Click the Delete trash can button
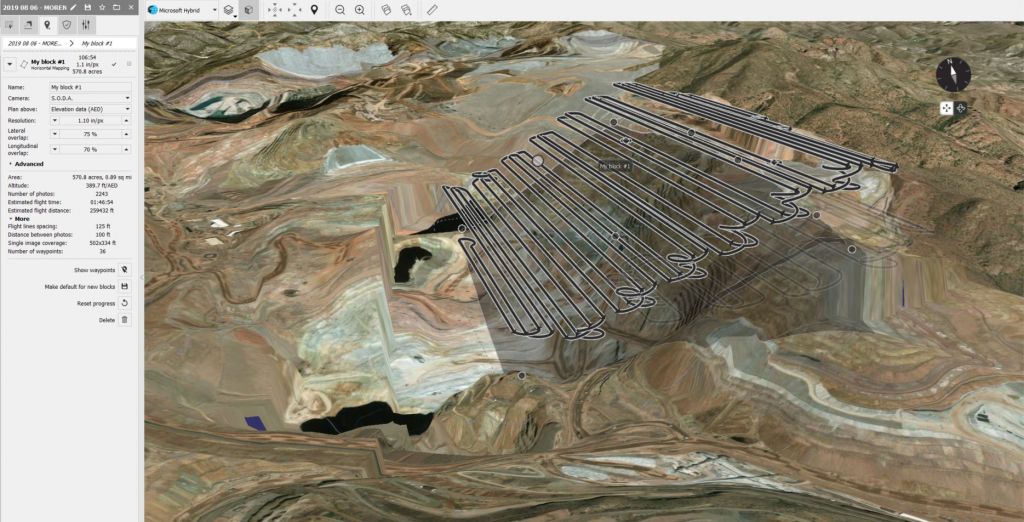 (x=124, y=320)
